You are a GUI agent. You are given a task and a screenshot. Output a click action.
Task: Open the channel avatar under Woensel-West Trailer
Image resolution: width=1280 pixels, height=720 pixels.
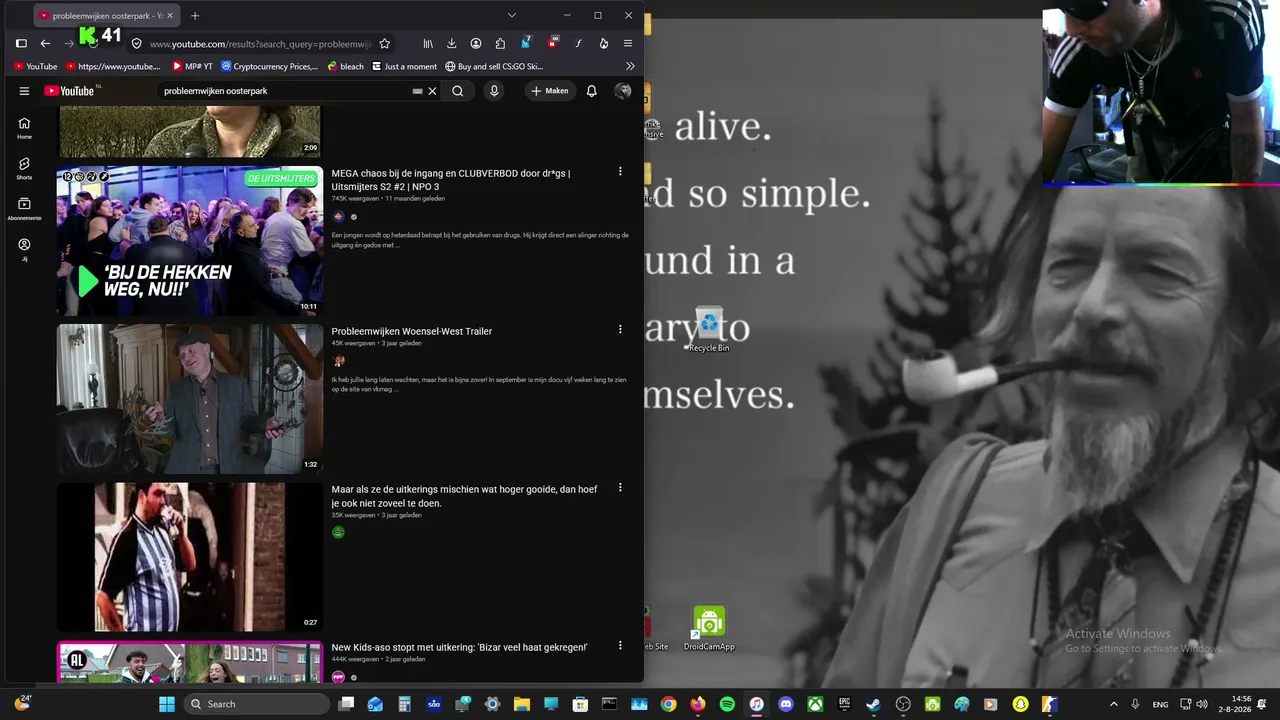338,361
